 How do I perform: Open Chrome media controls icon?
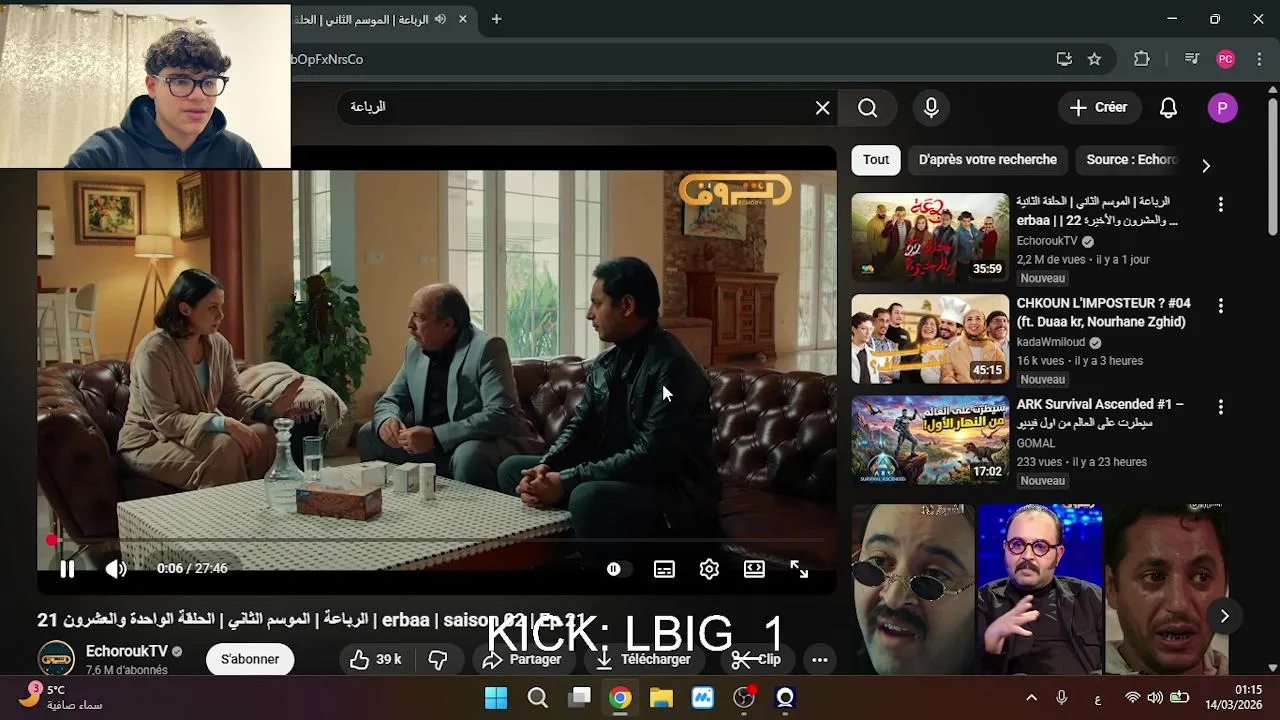click(x=1191, y=59)
